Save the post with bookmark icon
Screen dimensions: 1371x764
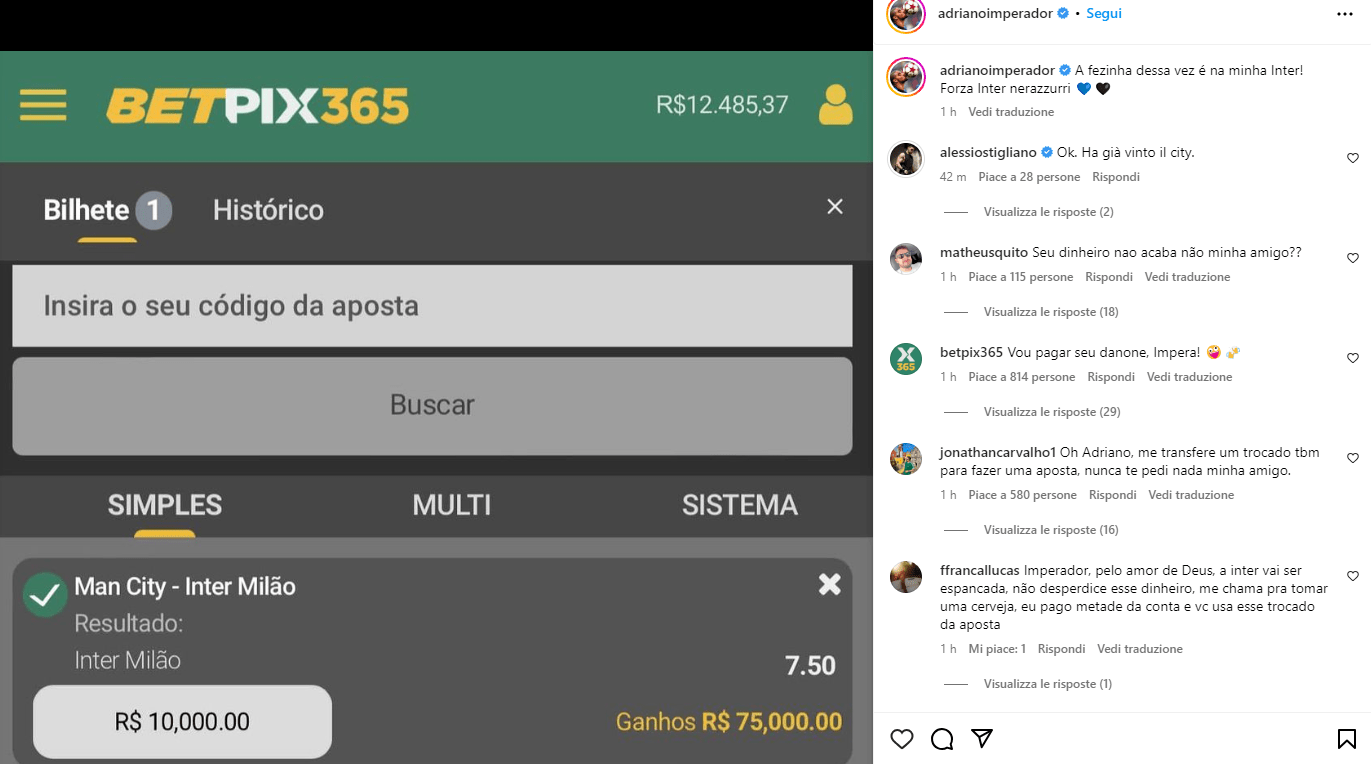click(x=1347, y=739)
